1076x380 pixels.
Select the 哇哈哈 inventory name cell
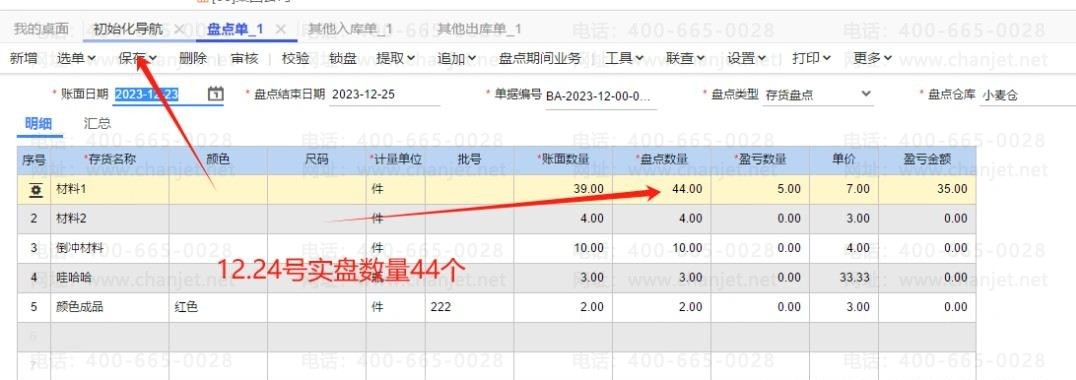click(x=110, y=278)
